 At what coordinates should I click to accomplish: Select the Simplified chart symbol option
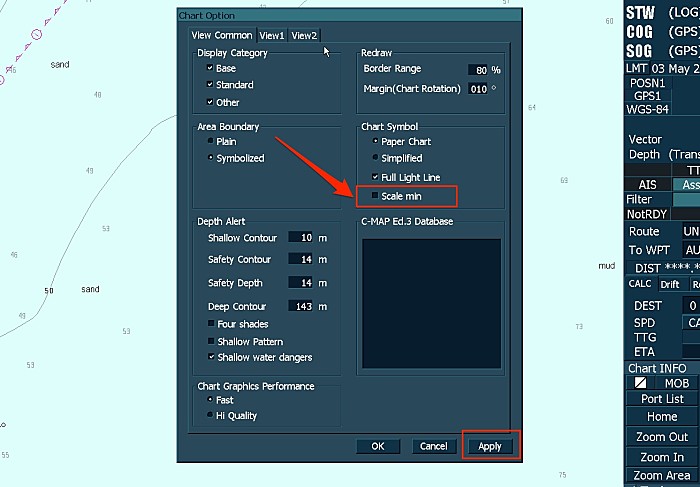376,158
